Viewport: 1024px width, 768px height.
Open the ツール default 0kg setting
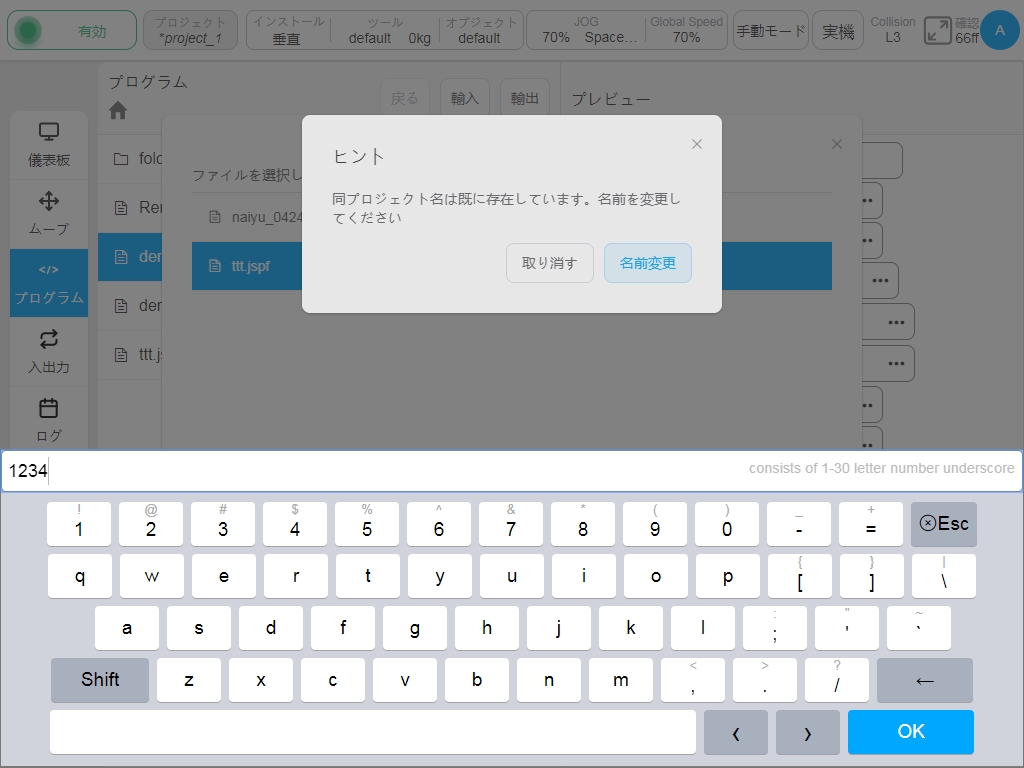point(385,31)
